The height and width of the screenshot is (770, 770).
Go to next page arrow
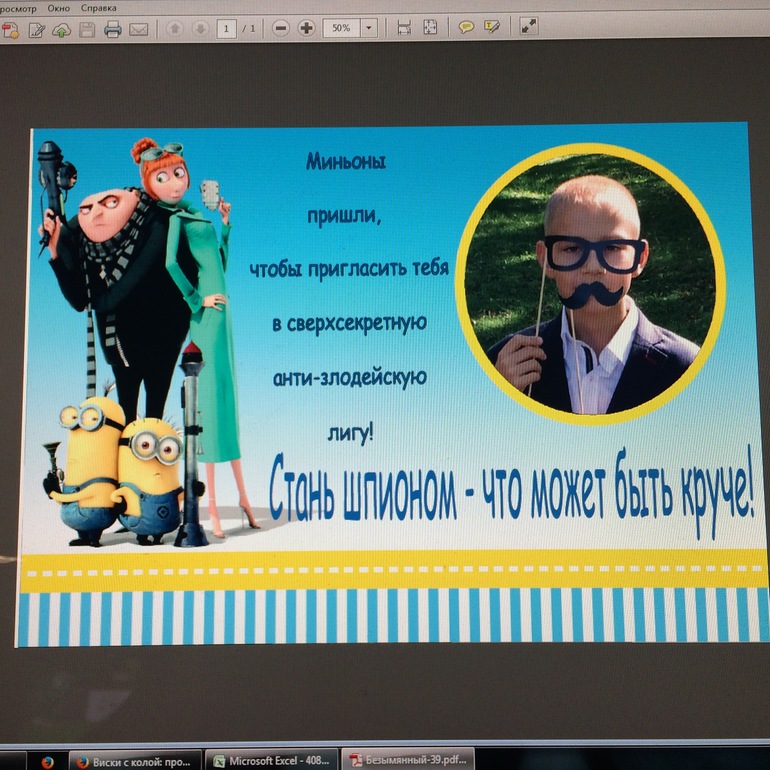click(x=200, y=29)
